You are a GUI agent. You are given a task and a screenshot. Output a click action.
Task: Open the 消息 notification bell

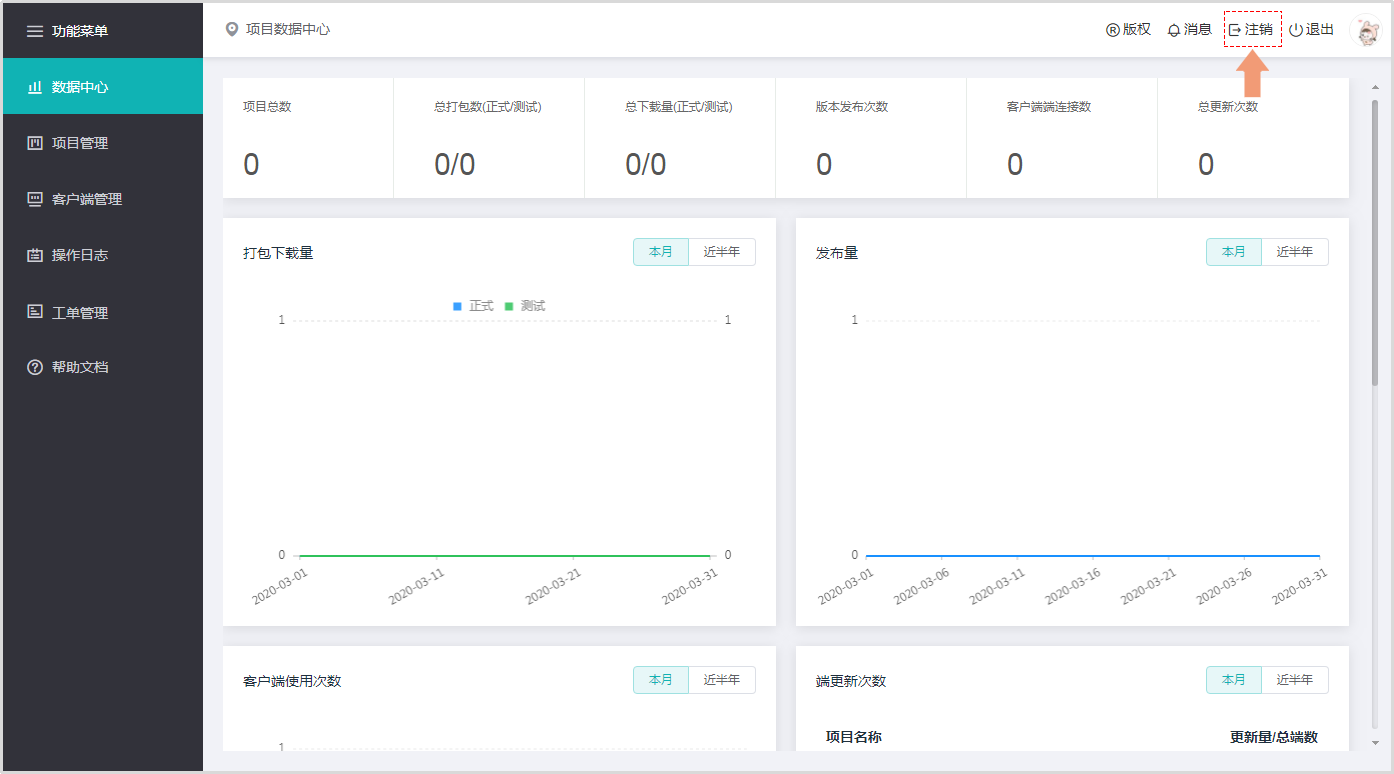point(1174,30)
